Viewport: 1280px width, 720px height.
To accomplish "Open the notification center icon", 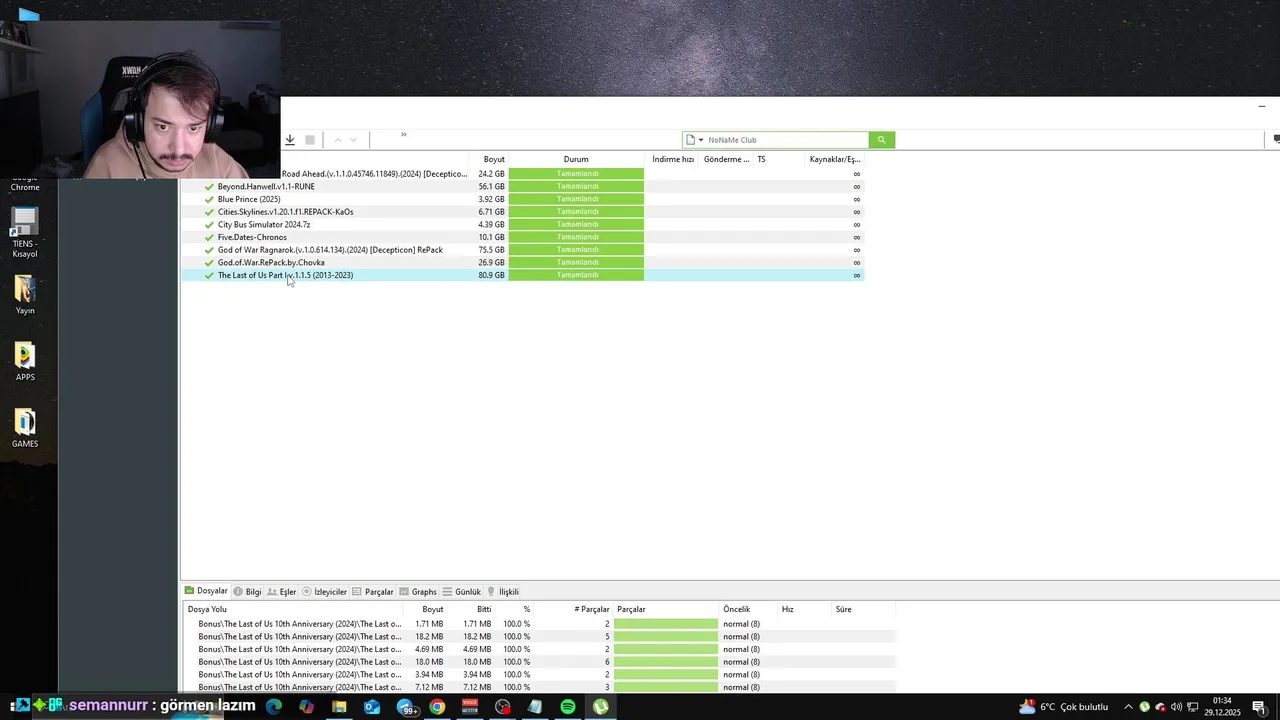I will click(1259, 707).
